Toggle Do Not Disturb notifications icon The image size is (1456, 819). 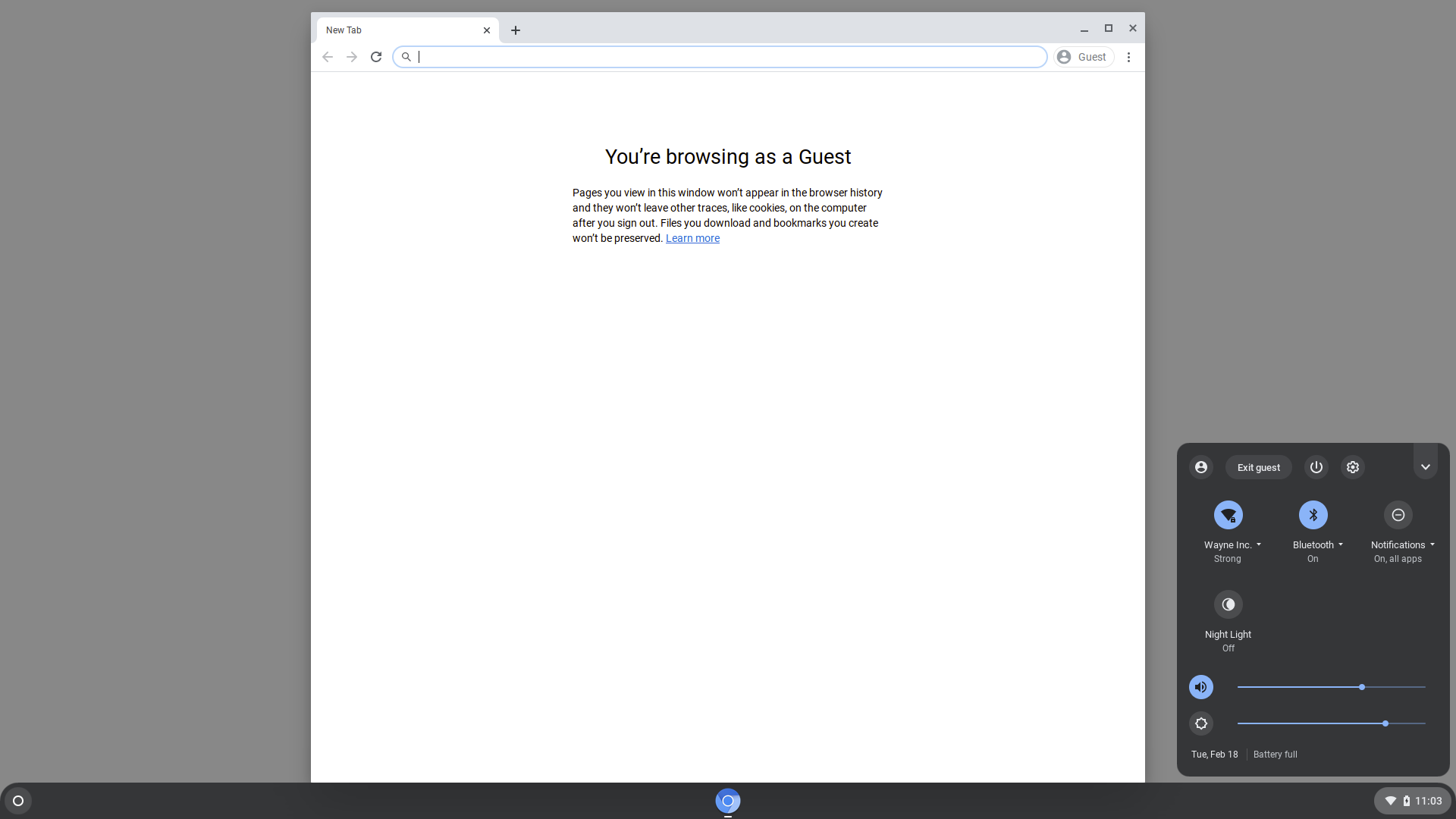(x=1398, y=515)
